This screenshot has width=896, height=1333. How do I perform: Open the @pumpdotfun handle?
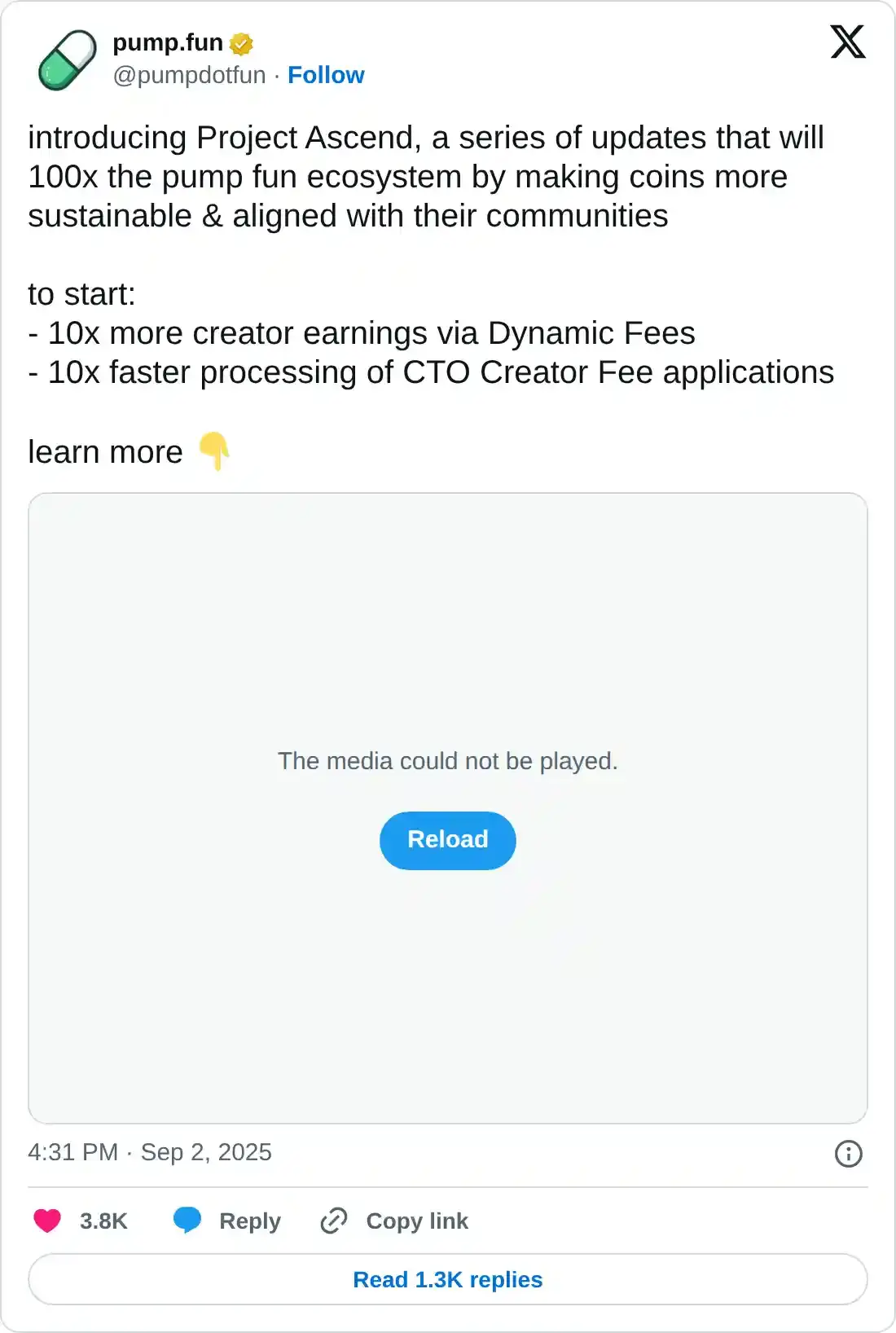click(189, 75)
